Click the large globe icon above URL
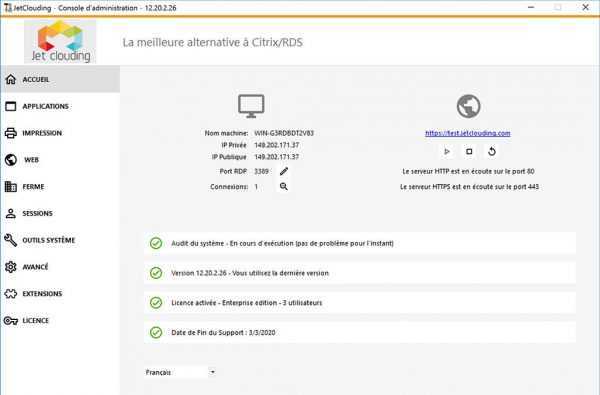Screen dimensions: 600x395 click(468, 106)
